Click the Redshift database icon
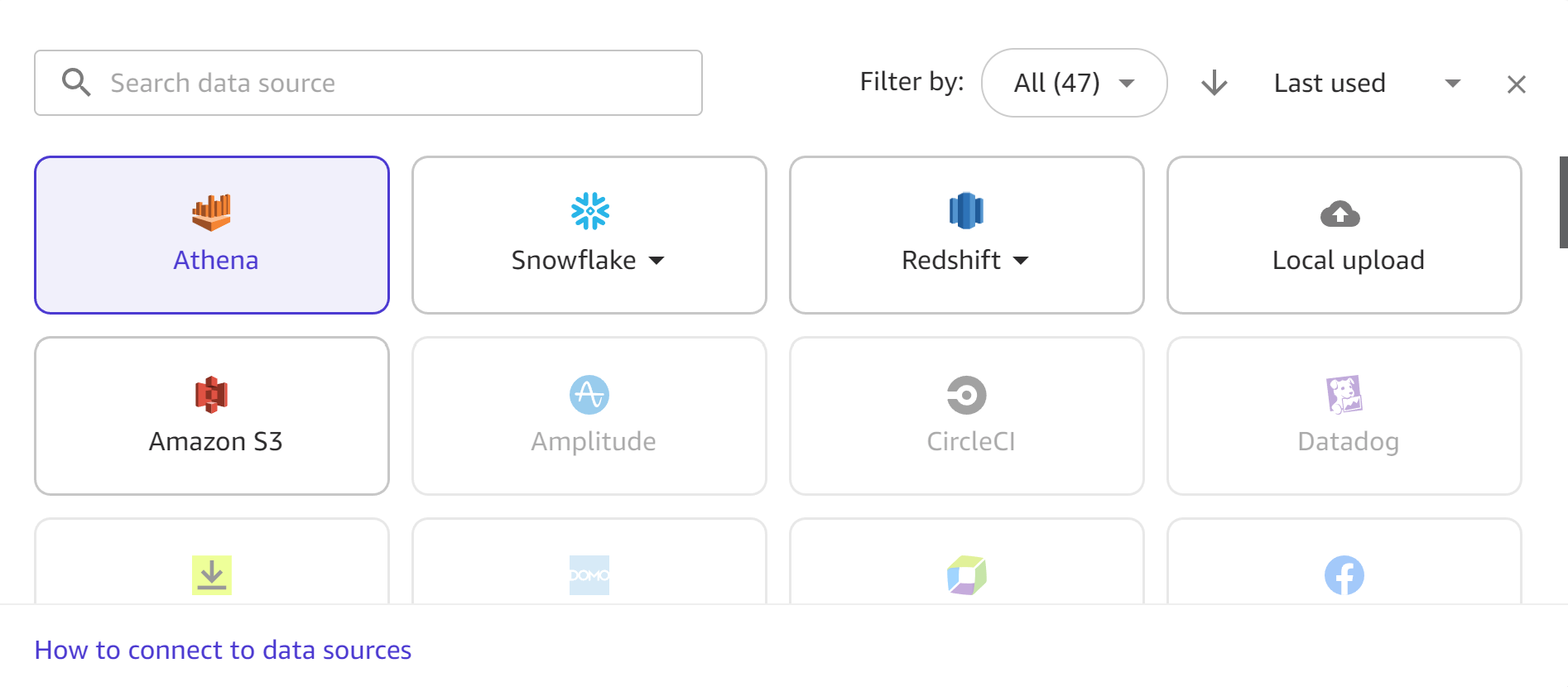Screen dimensions: 1568x687 (966, 211)
